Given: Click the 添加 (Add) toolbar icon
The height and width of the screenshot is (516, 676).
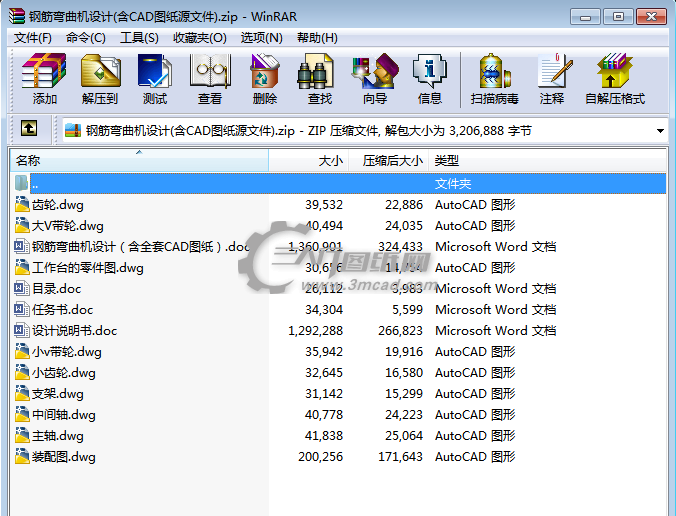Looking at the screenshot, I should [44, 79].
